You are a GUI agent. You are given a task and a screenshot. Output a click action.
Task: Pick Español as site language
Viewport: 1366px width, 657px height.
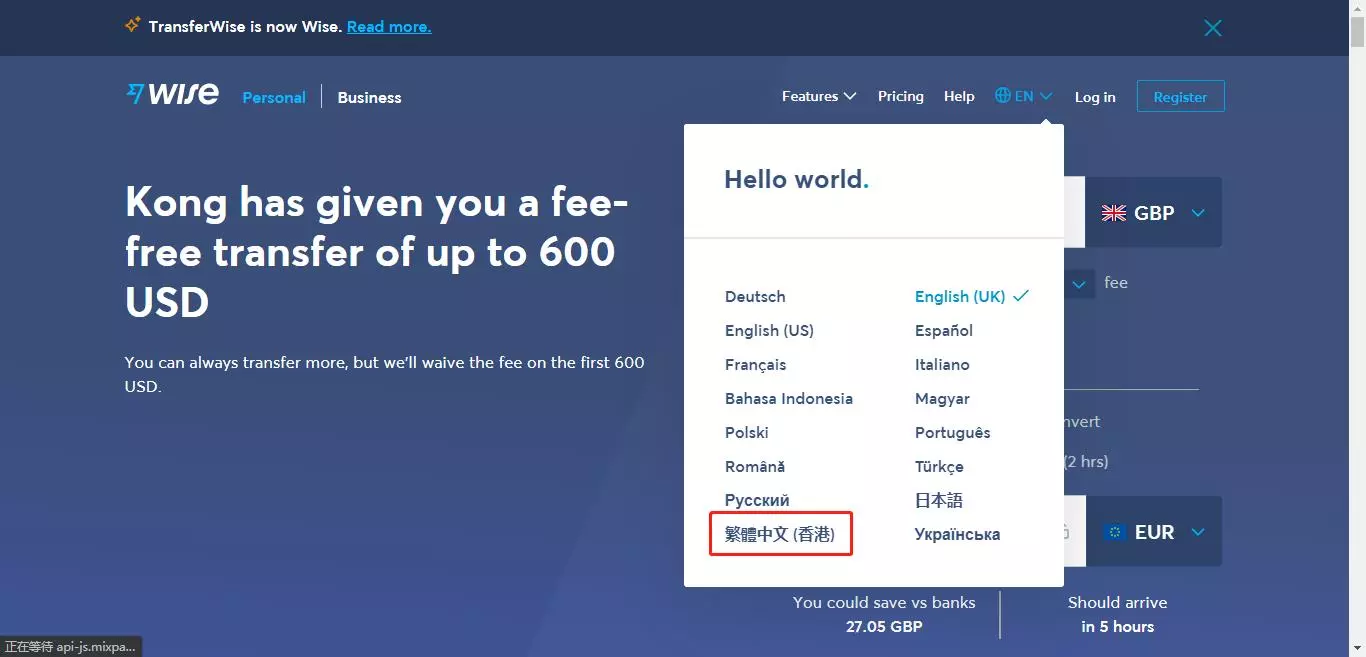tap(943, 331)
